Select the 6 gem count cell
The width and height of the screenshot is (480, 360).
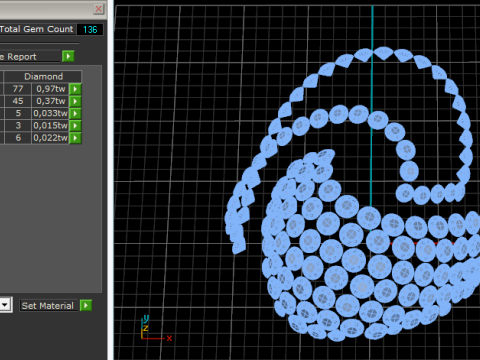(18, 138)
